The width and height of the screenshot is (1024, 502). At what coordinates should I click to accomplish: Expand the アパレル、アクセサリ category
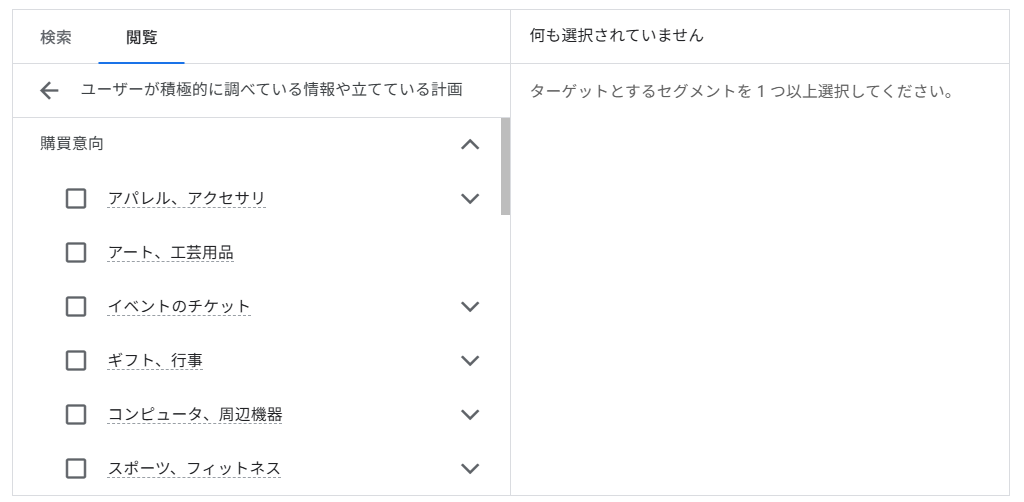(470, 199)
